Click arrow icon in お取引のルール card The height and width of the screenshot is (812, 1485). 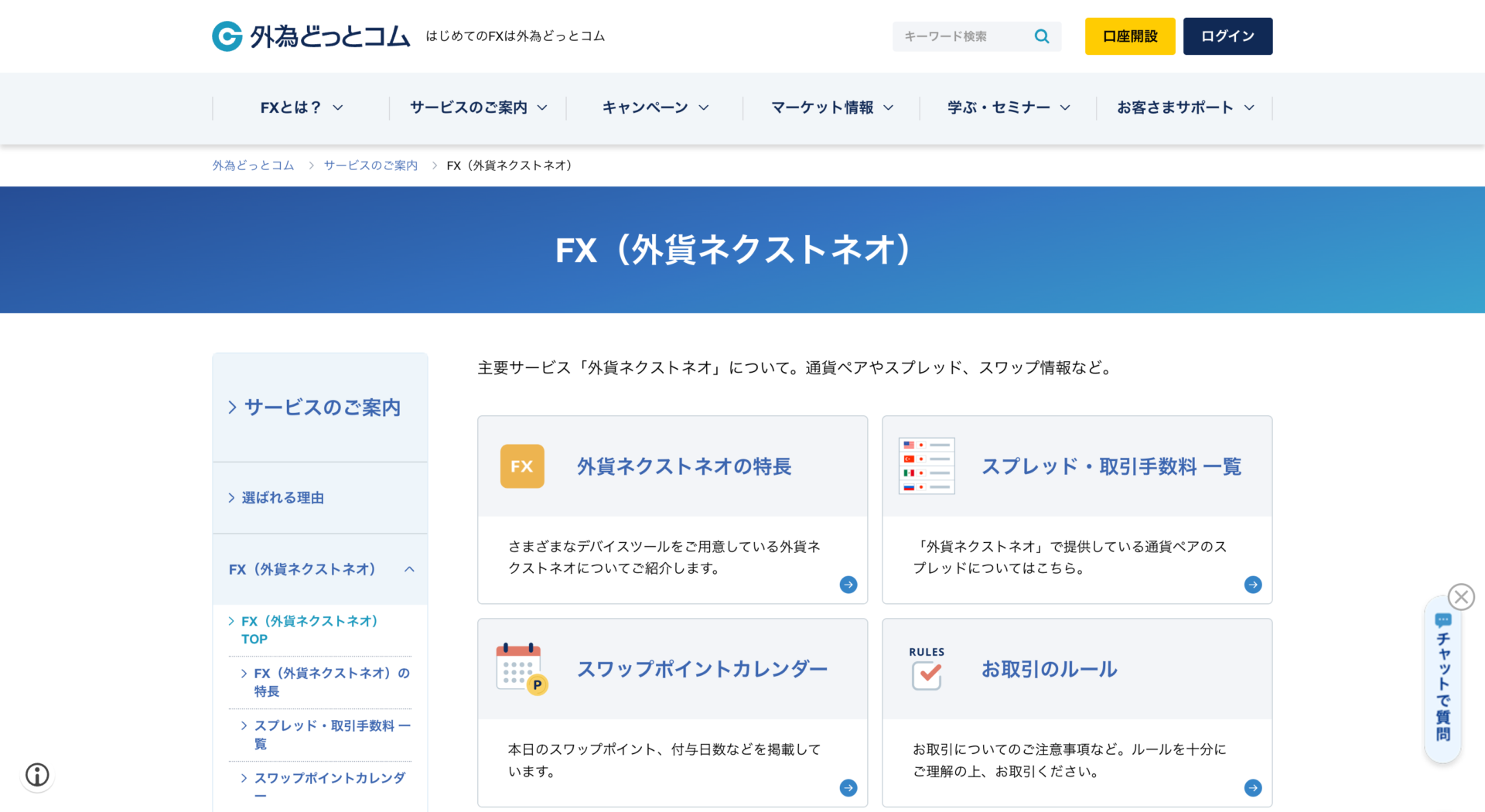click(1253, 787)
